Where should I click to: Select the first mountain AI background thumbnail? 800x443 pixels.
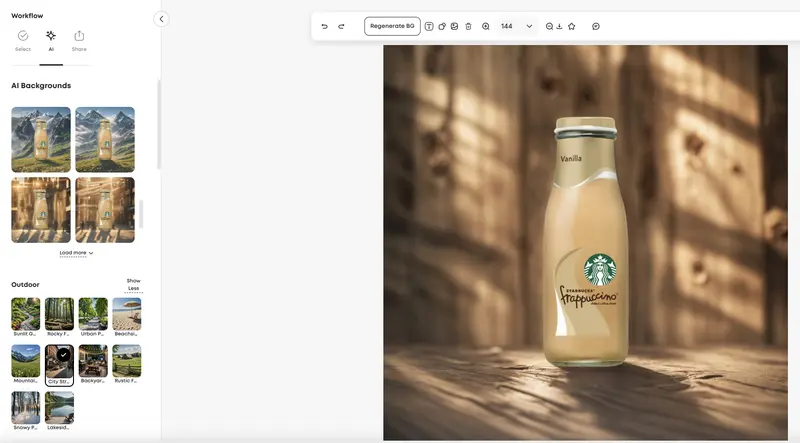pyautogui.click(x=41, y=139)
